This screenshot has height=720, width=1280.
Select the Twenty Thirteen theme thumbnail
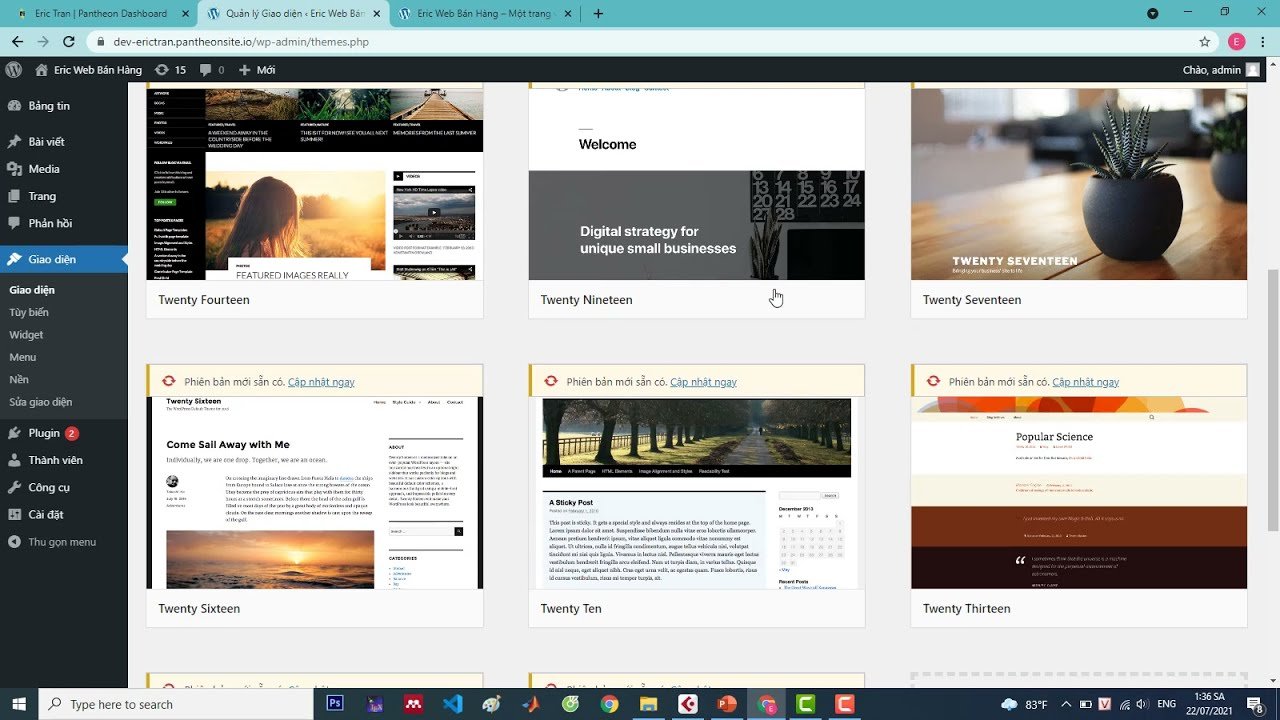point(1079,493)
